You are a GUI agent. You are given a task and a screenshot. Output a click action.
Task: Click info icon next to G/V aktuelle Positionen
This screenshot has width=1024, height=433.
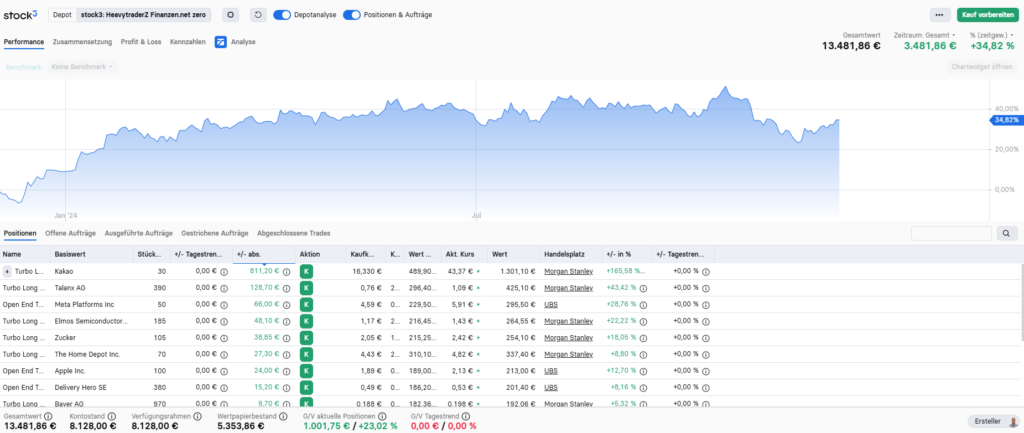click(x=382, y=415)
